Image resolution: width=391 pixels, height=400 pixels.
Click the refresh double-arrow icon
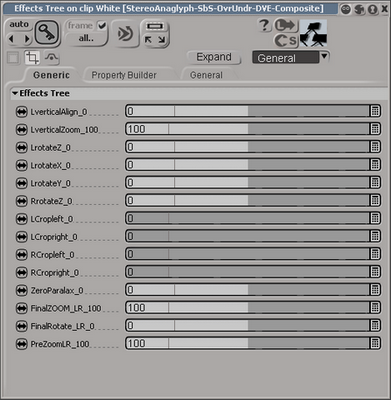[125, 34]
